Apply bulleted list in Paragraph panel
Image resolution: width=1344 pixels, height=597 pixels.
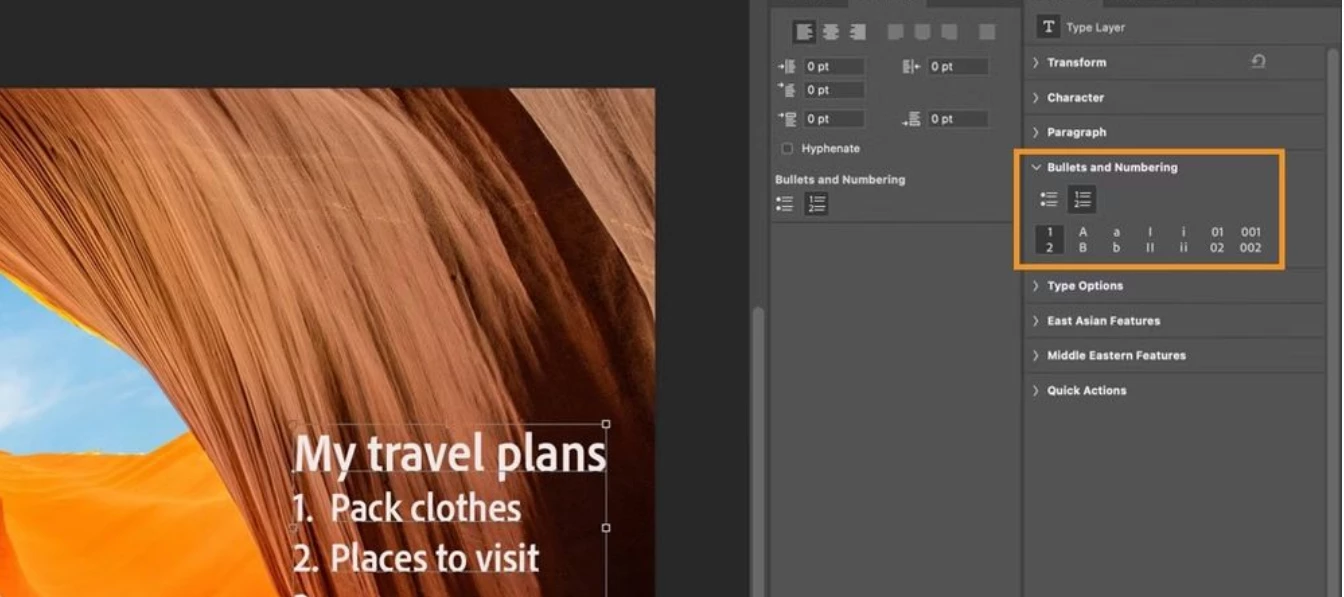coord(786,204)
